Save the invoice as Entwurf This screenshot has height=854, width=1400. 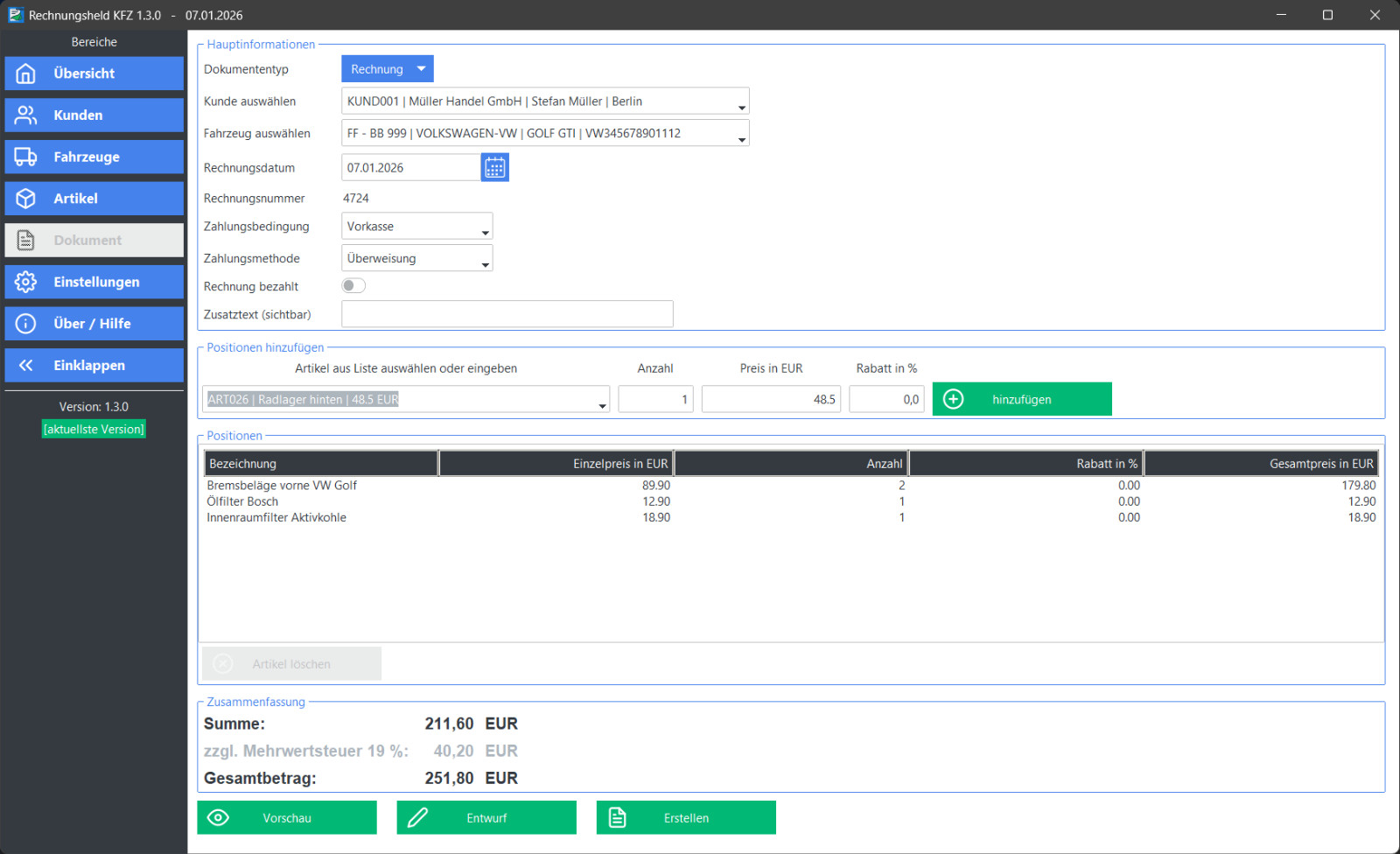pos(486,817)
